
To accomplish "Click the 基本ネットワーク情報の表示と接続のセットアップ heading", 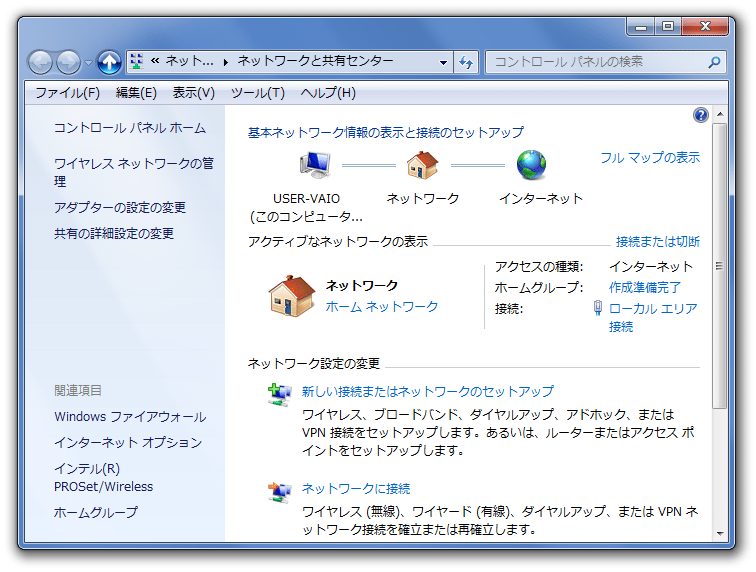I will point(386,132).
